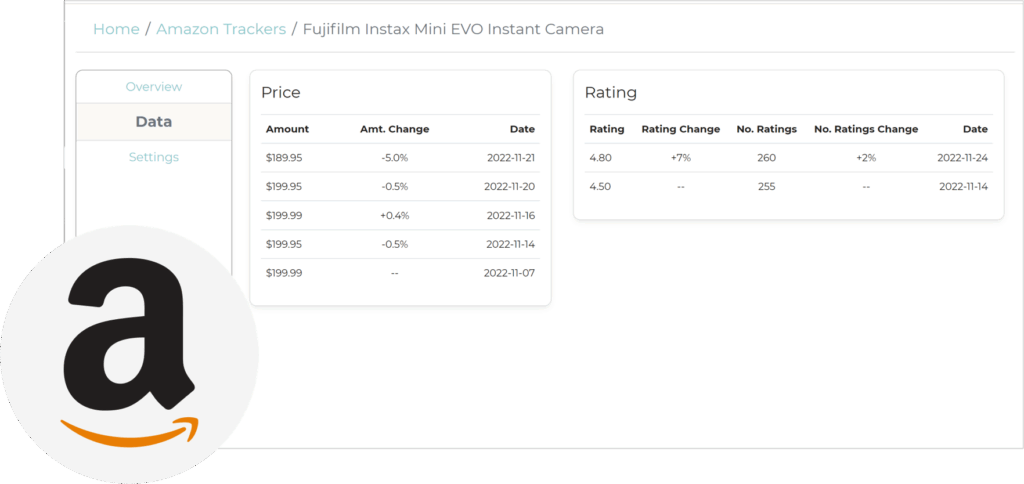
Task: Select the +2% ratings change value
Action: click(x=866, y=158)
